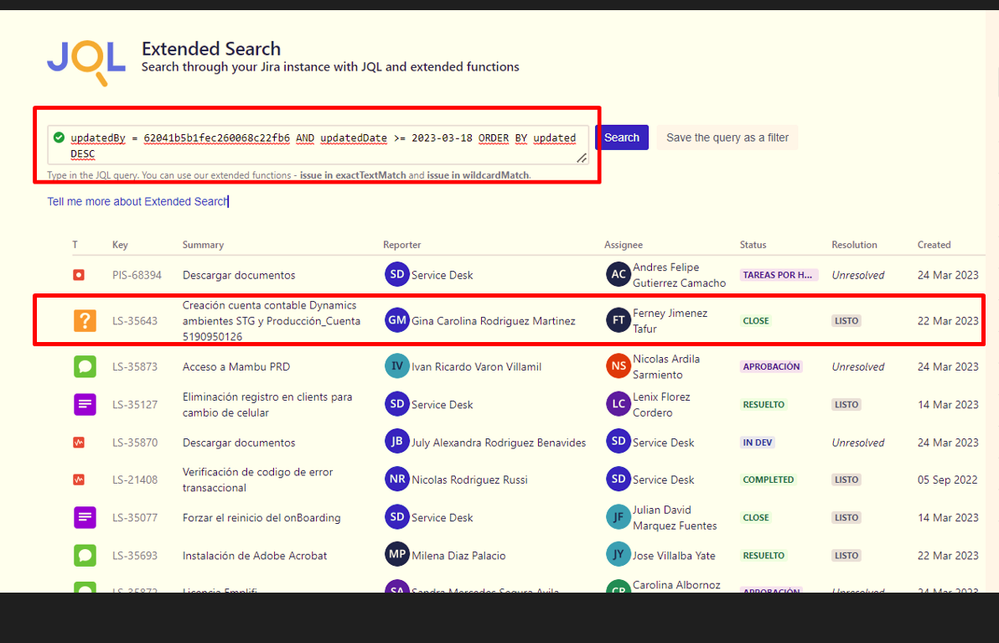Click the TAREAS POR H... status badge

777,275
